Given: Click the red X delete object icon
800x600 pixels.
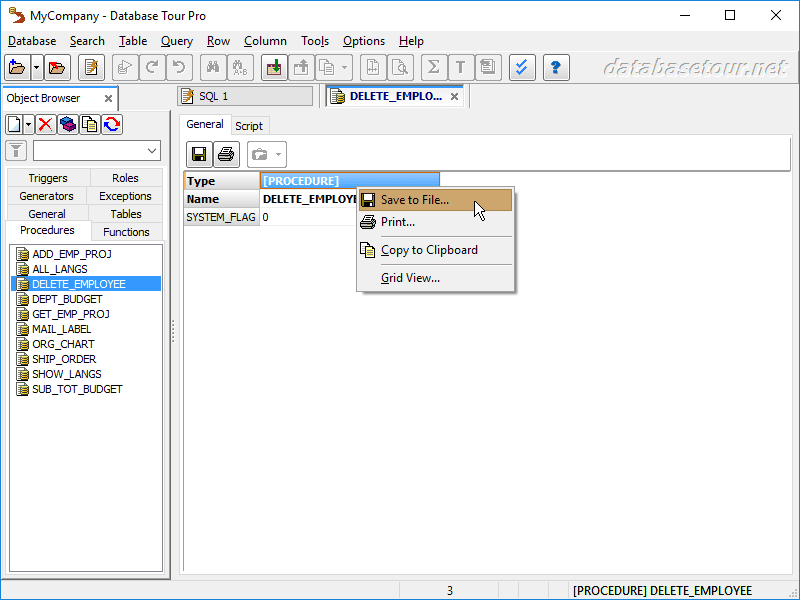Looking at the screenshot, I should coord(46,124).
